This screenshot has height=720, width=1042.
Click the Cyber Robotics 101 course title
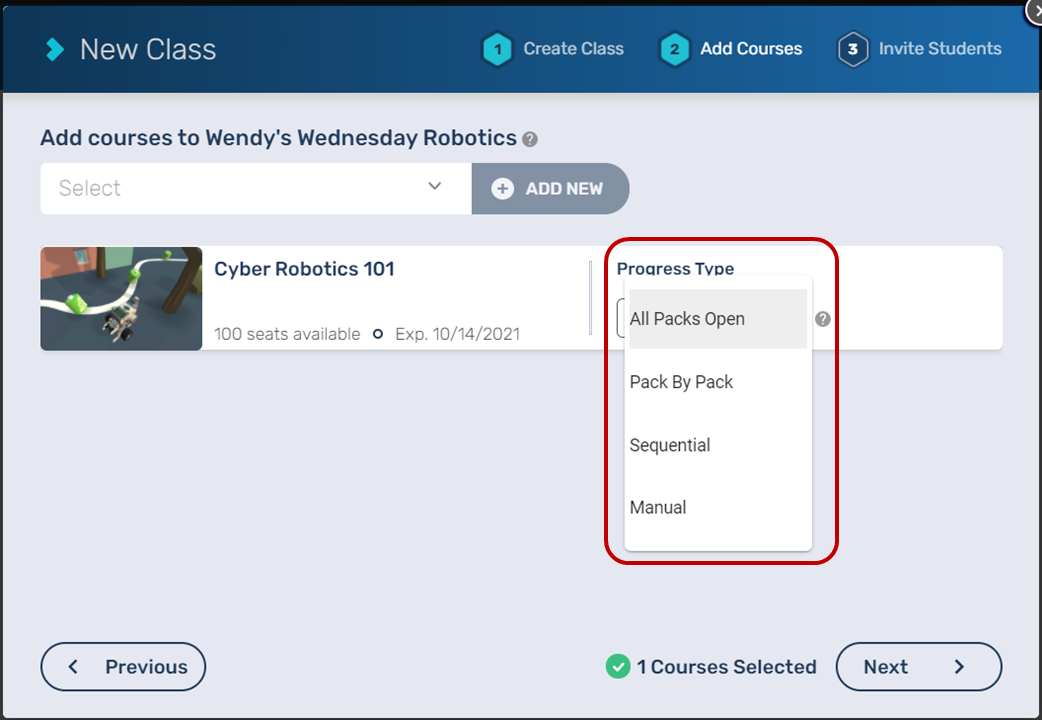point(304,269)
